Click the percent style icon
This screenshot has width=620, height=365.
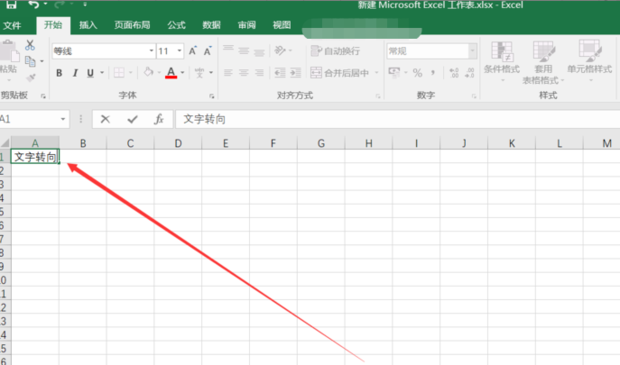click(418, 73)
